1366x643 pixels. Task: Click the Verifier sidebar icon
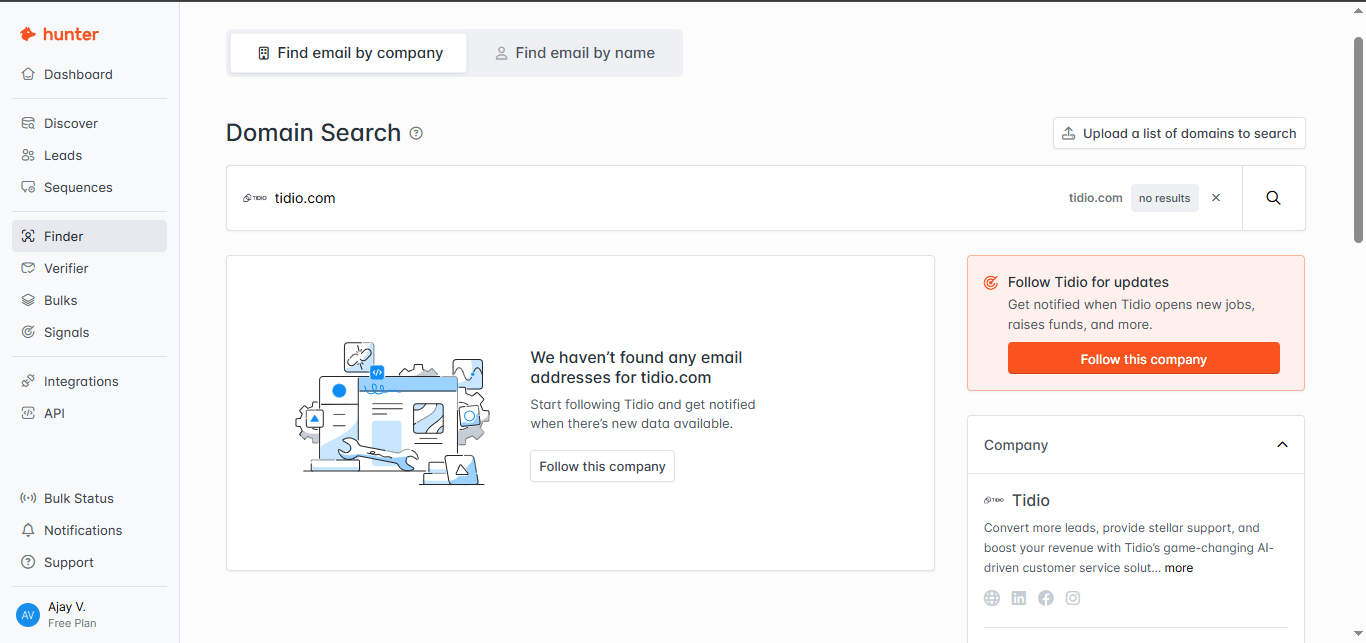tap(28, 268)
